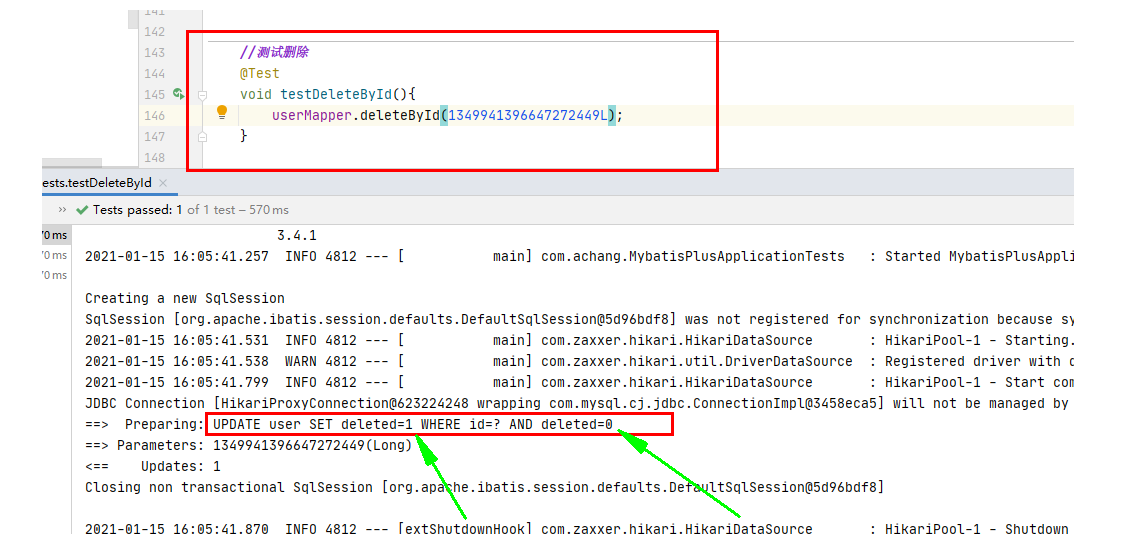The image size is (1125, 542).
Task: Click the 1349941396647272449L literal
Action: [528, 115]
